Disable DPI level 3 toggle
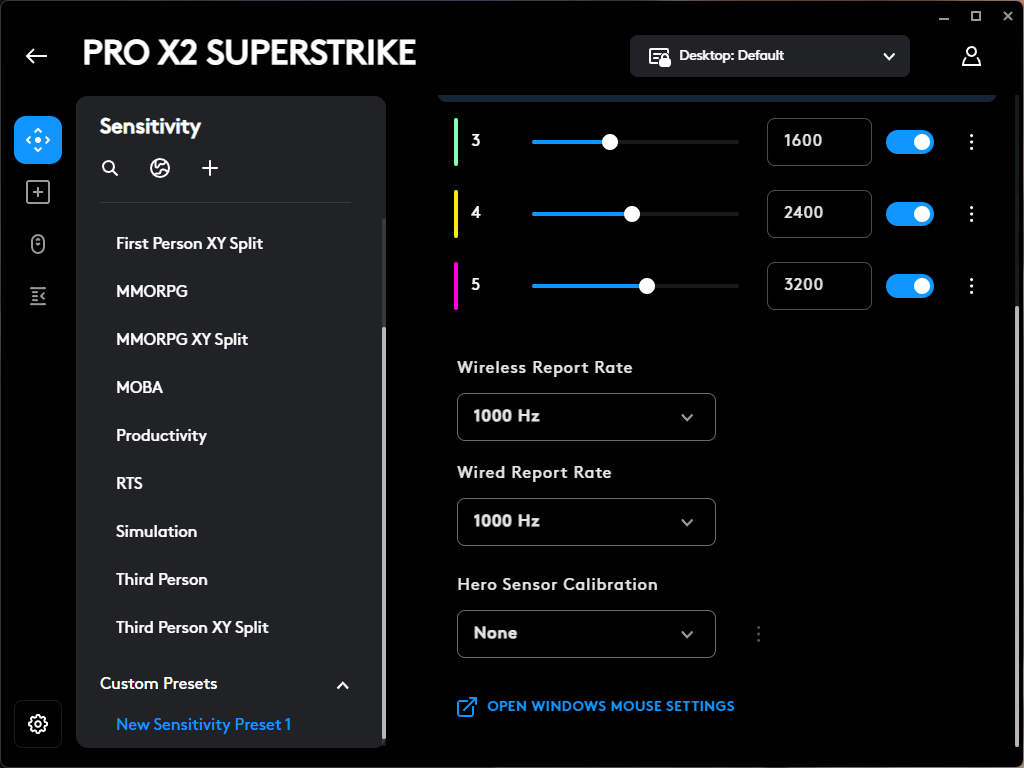This screenshot has width=1024, height=768. (910, 142)
